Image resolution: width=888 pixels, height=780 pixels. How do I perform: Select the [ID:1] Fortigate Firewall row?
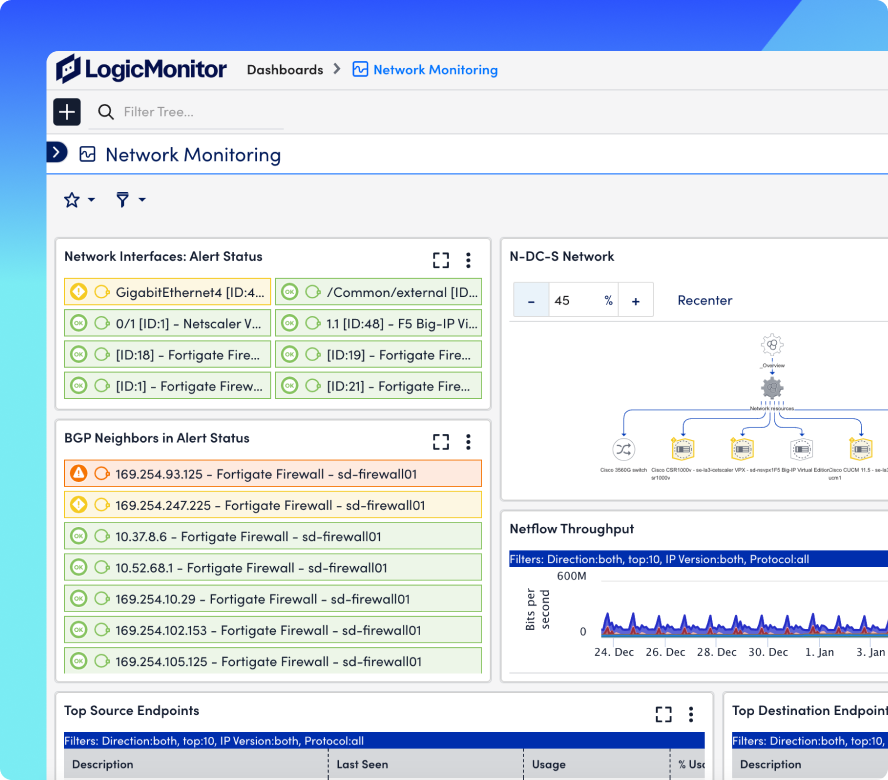click(x=168, y=386)
